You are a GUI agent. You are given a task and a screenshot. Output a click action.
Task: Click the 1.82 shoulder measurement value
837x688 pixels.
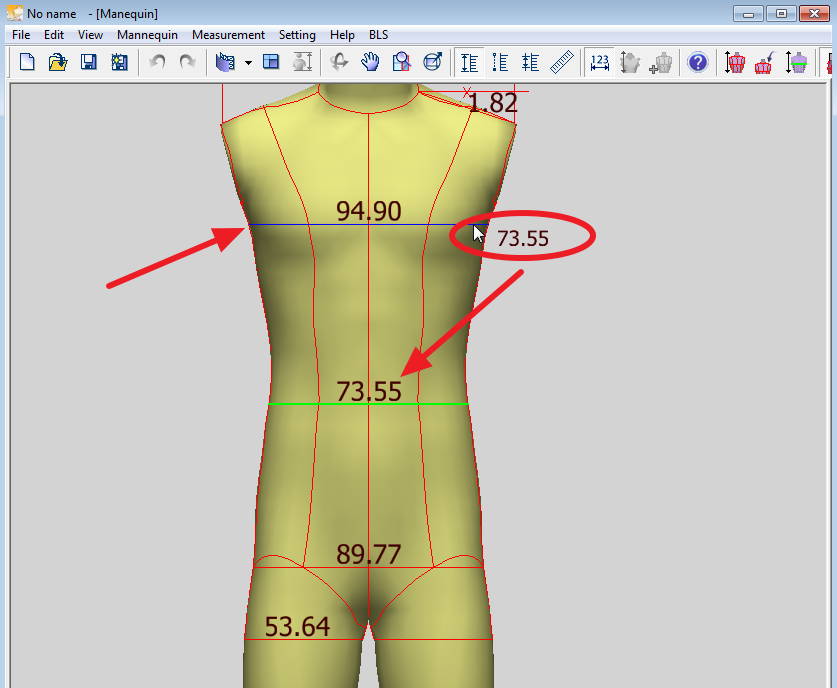tap(493, 103)
